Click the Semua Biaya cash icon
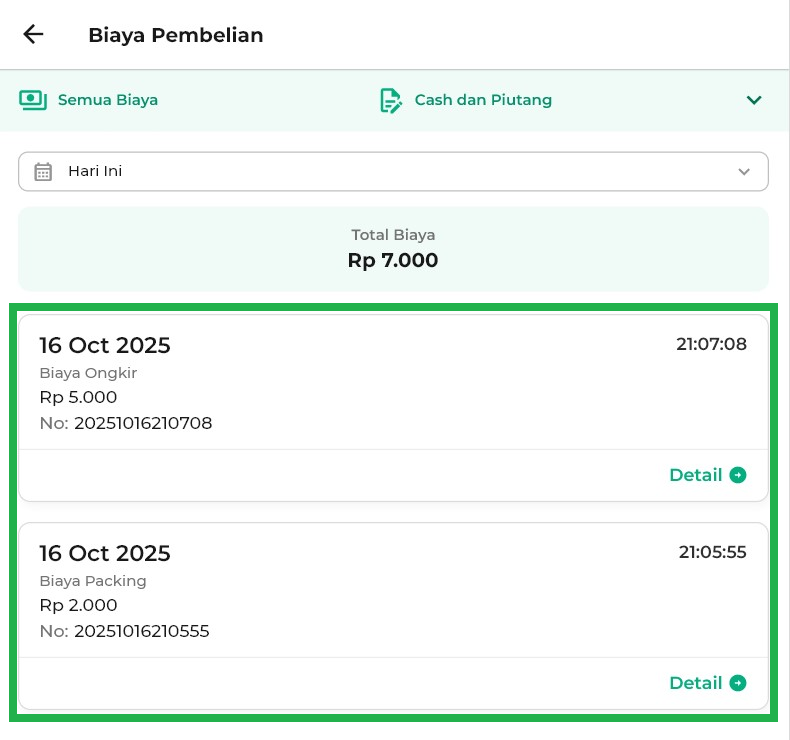790x740 pixels. pos(33,100)
